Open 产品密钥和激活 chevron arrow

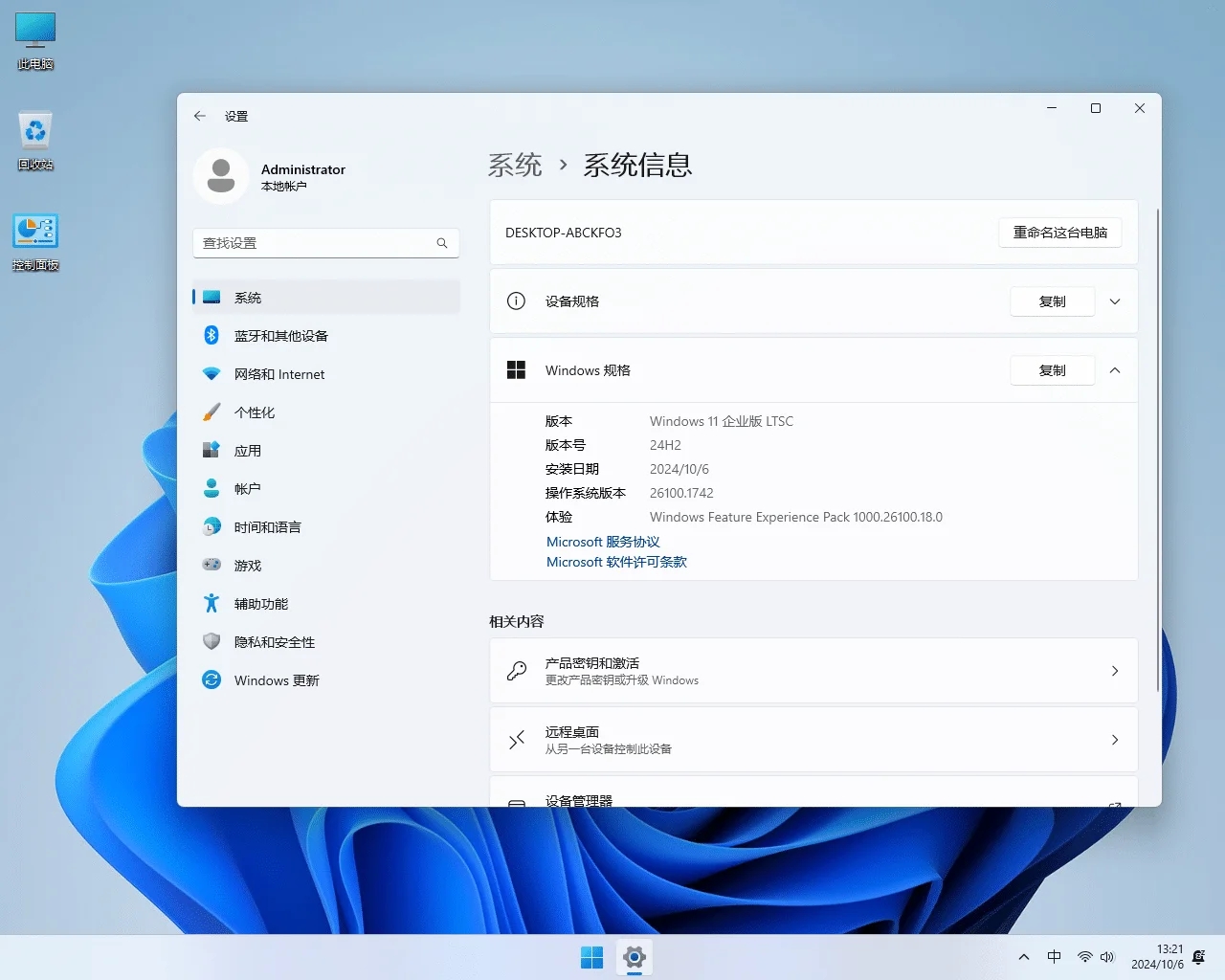pyautogui.click(x=1115, y=671)
